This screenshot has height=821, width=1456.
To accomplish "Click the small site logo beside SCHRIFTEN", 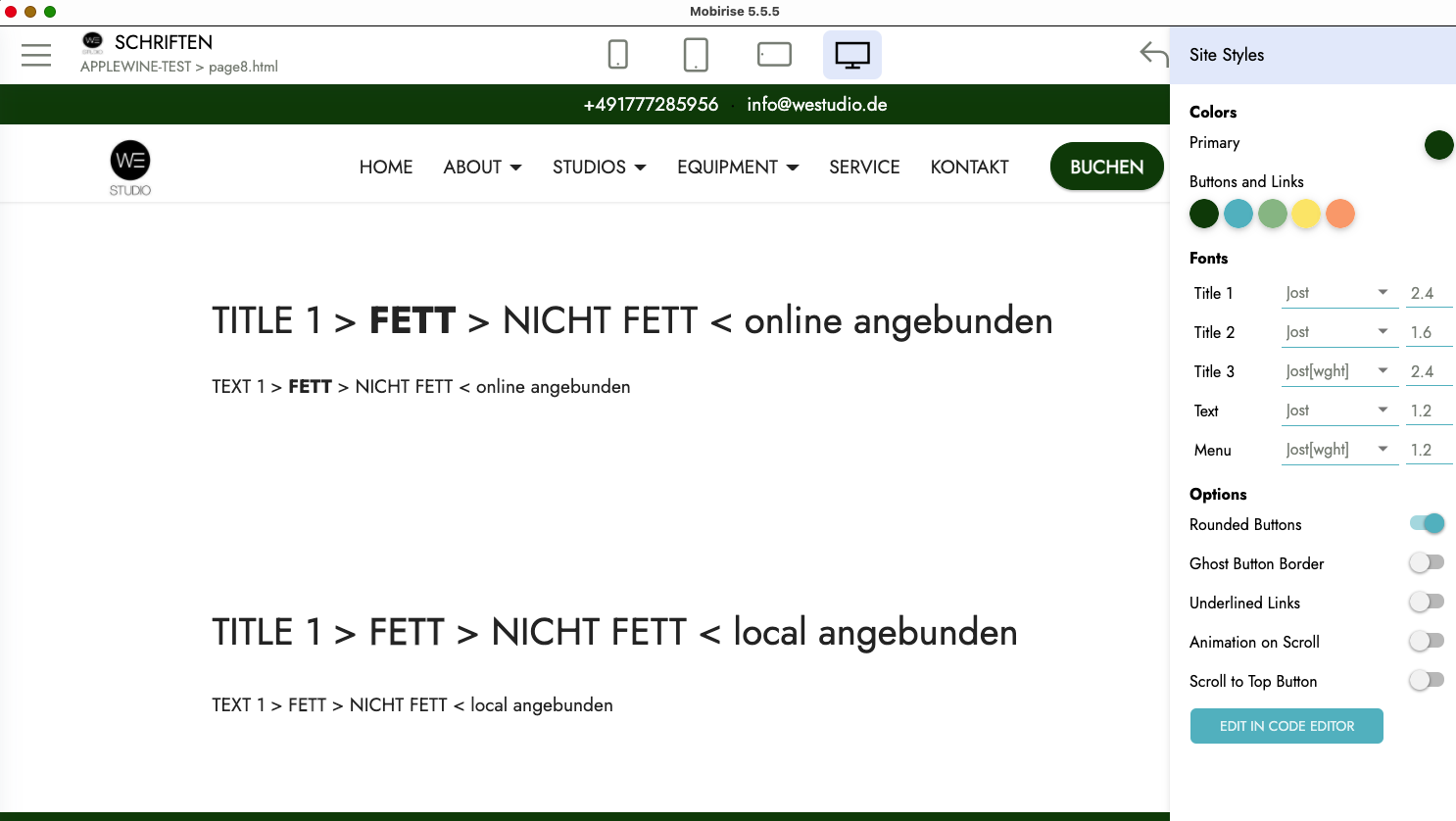I will [x=93, y=42].
